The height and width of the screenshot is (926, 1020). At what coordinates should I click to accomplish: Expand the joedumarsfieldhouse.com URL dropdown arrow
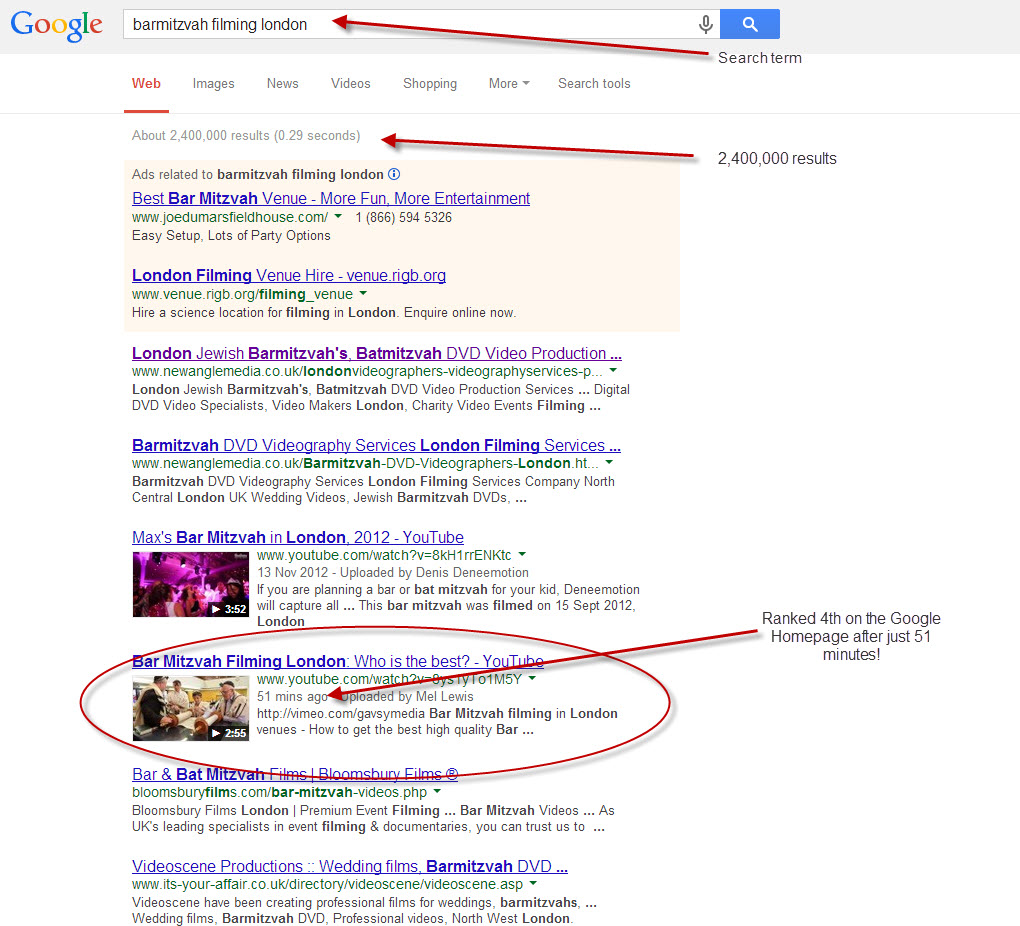[338, 215]
